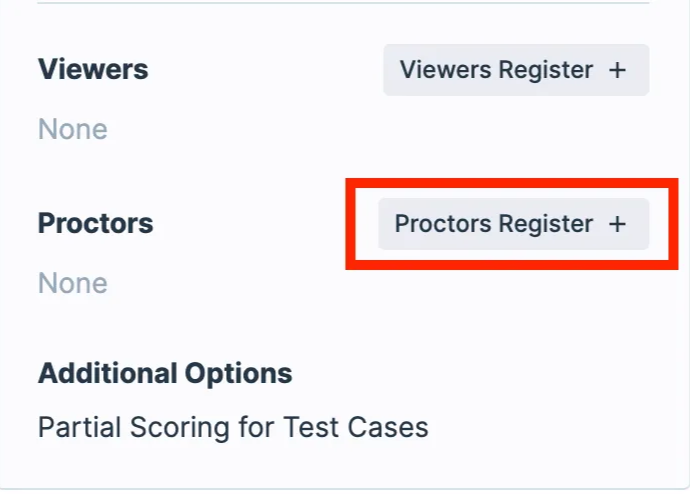Click 'None' under the Viewers heading
Screen dimensions: 690x494
coord(72,129)
